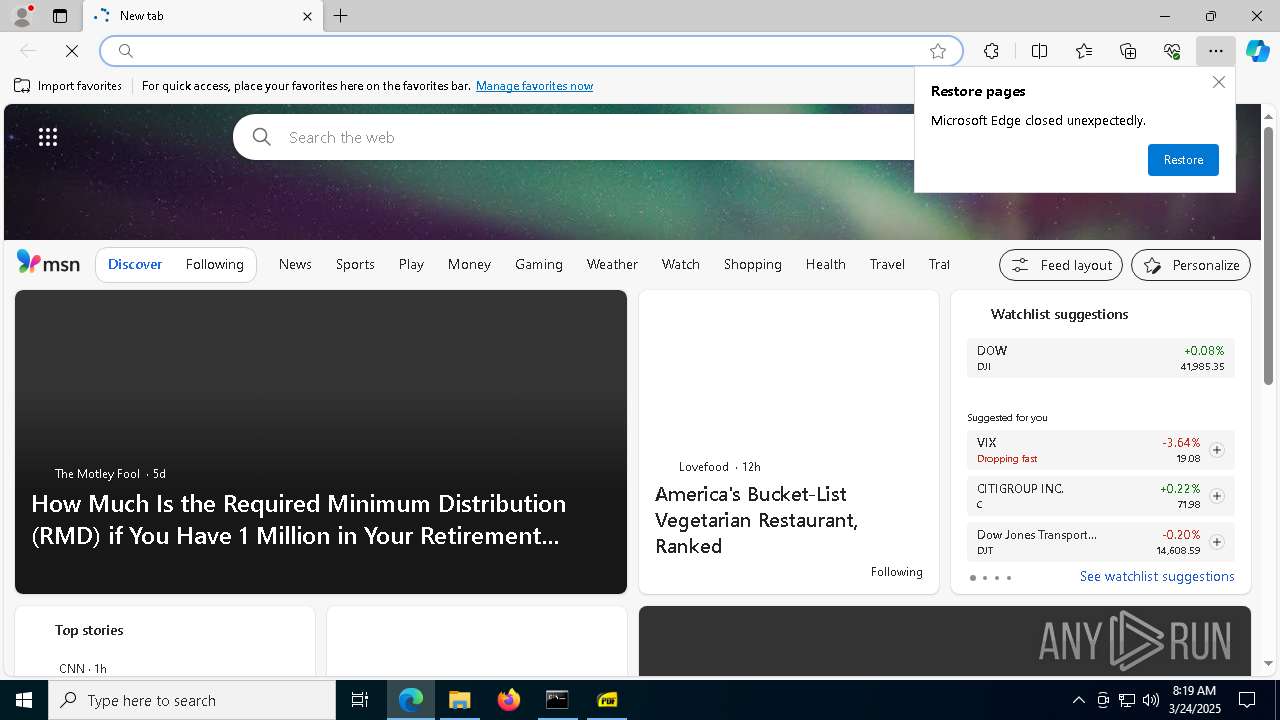The width and height of the screenshot is (1280, 720).
Task: Open the Collections icon
Action: (x=1128, y=51)
